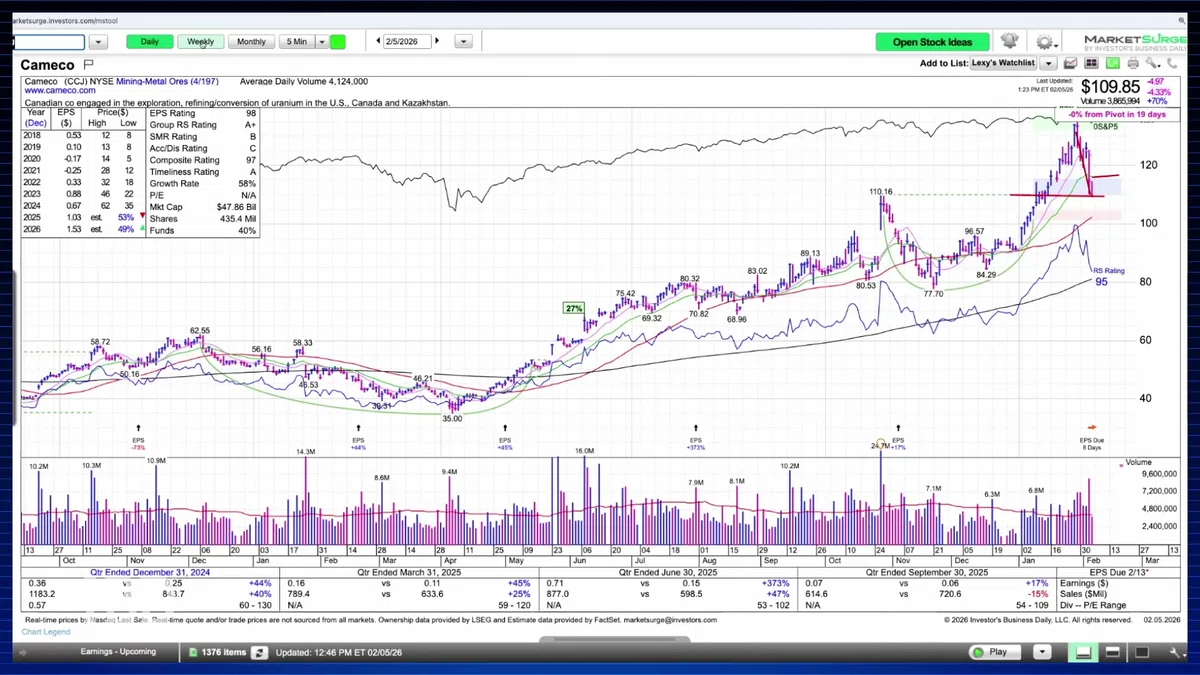Expand the 5 Min interval dropdown
Image resolution: width=1200 pixels, height=675 pixels.
pos(322,42)
